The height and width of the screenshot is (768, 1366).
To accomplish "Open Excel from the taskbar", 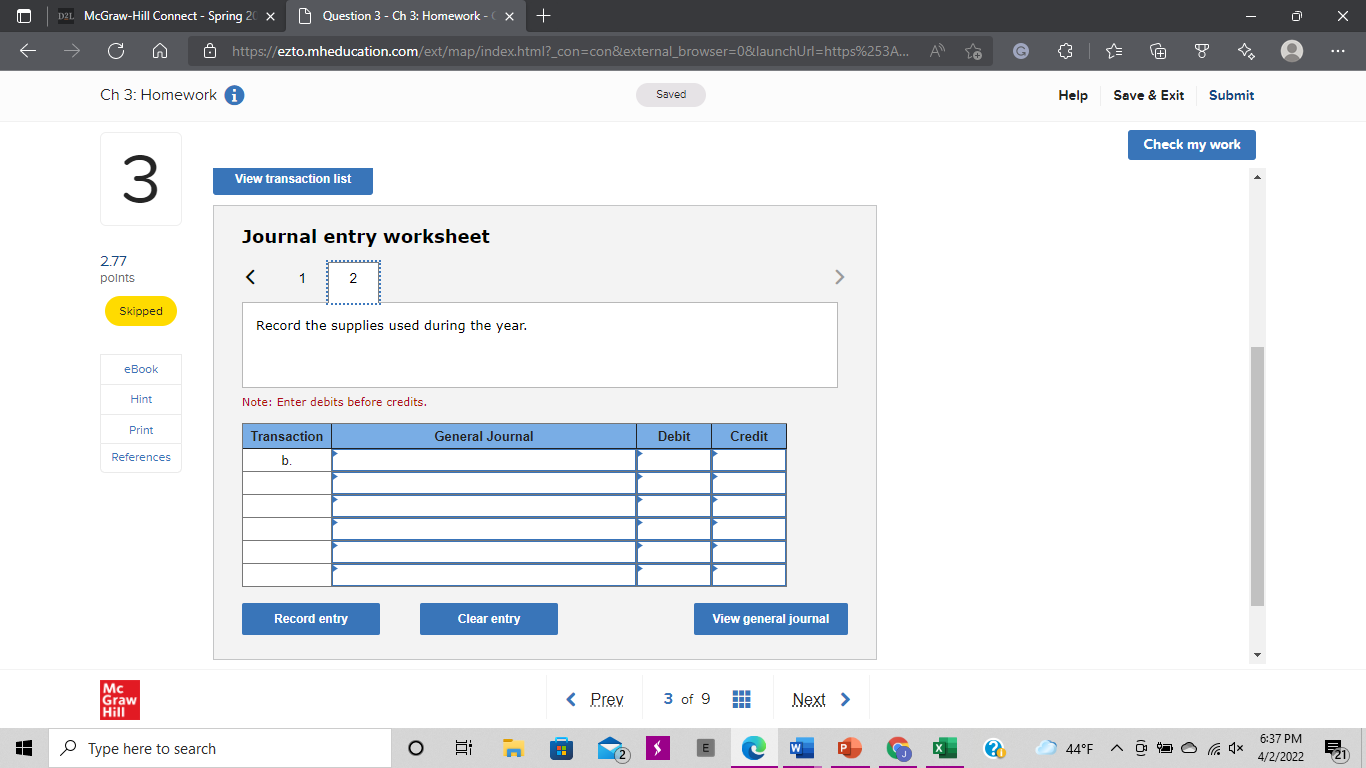I will click(944, 748).
